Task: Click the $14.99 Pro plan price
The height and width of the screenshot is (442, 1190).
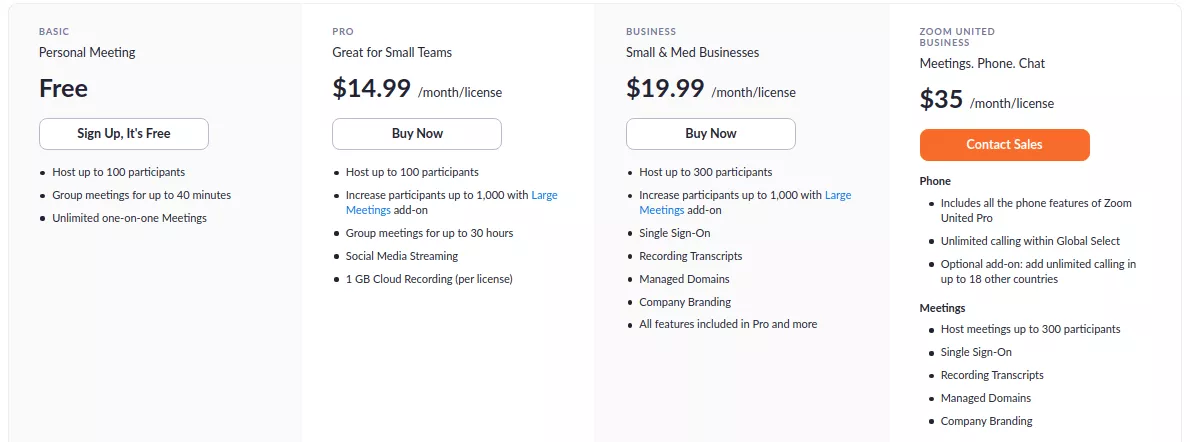Action: tap(371, 89)
